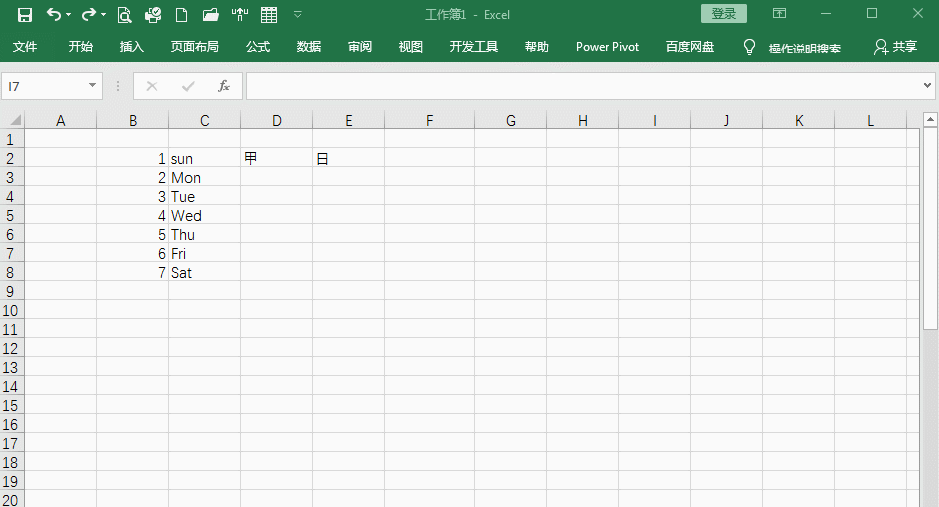Click cell containing 'Fri'
Screen dimensions: 939x507
(204, 253)
